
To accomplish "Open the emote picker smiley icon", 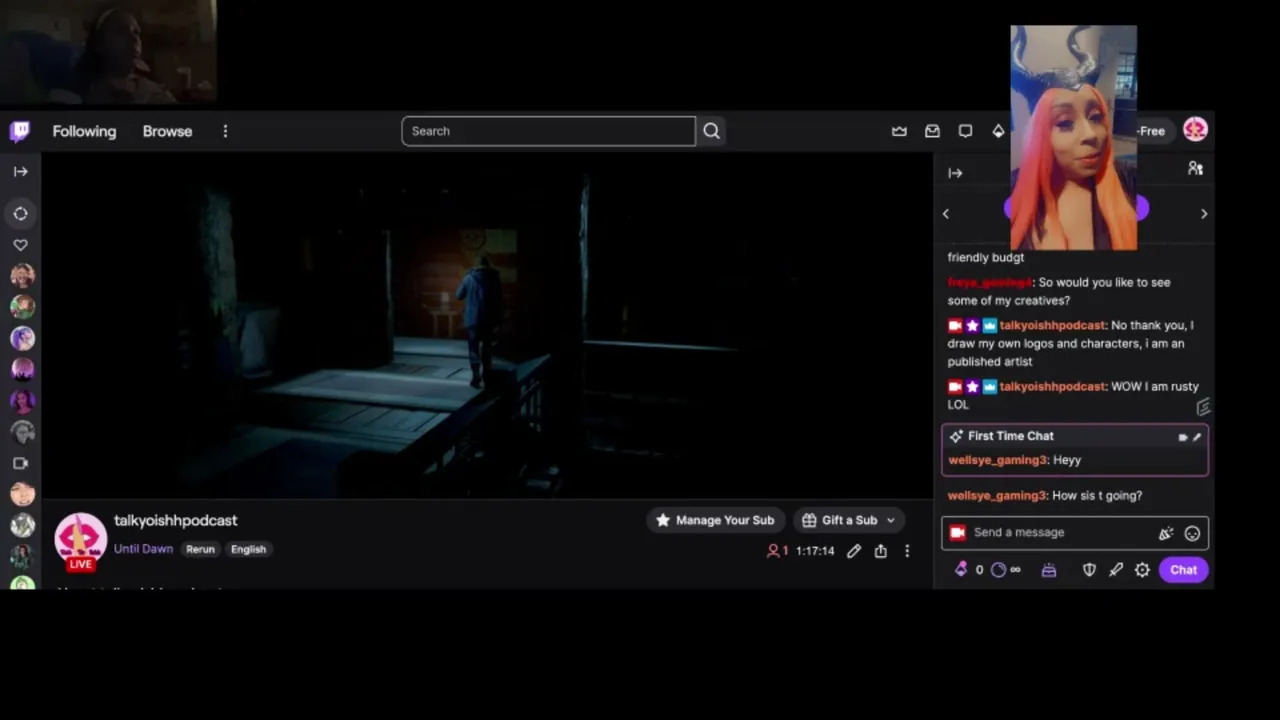I will click(1192, 533).
